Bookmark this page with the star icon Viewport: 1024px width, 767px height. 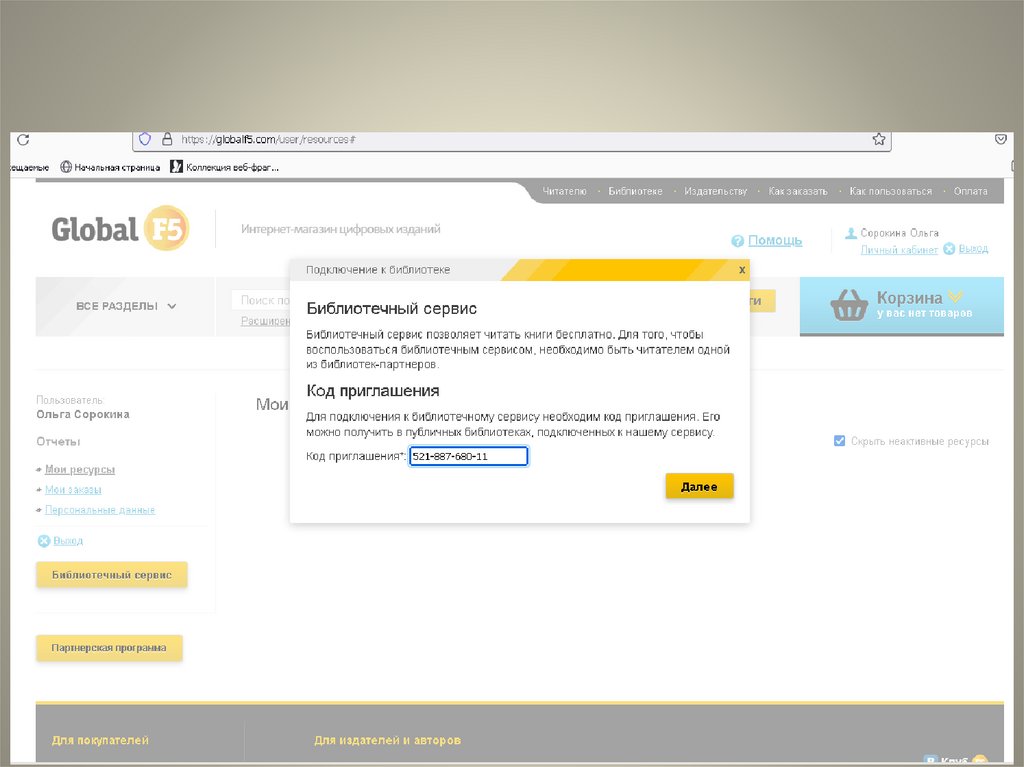click(x=879, y=139)
